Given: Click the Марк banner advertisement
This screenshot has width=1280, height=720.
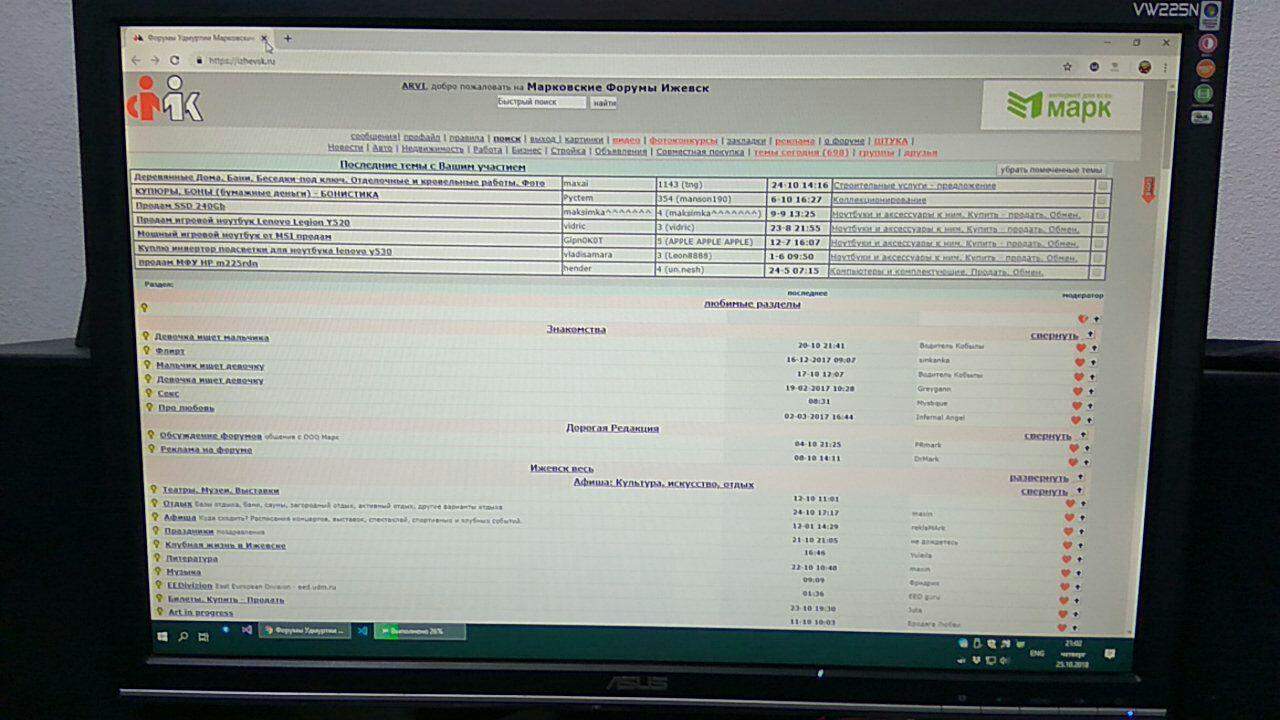Looking at the screenshot, I should click(x=1061, y=105).
